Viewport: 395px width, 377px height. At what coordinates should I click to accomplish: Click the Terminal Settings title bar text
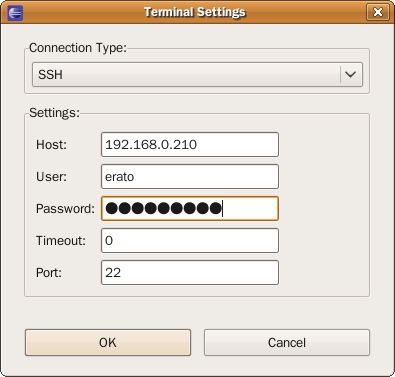click(x=195, y=12)
